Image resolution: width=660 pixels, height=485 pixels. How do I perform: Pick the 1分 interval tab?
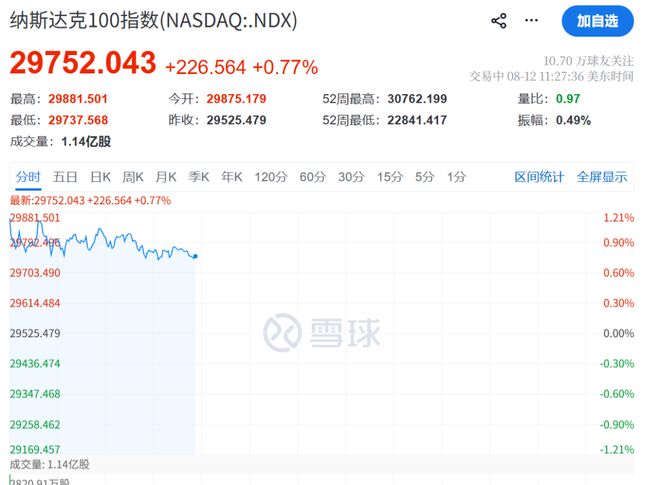pos(457,177)
